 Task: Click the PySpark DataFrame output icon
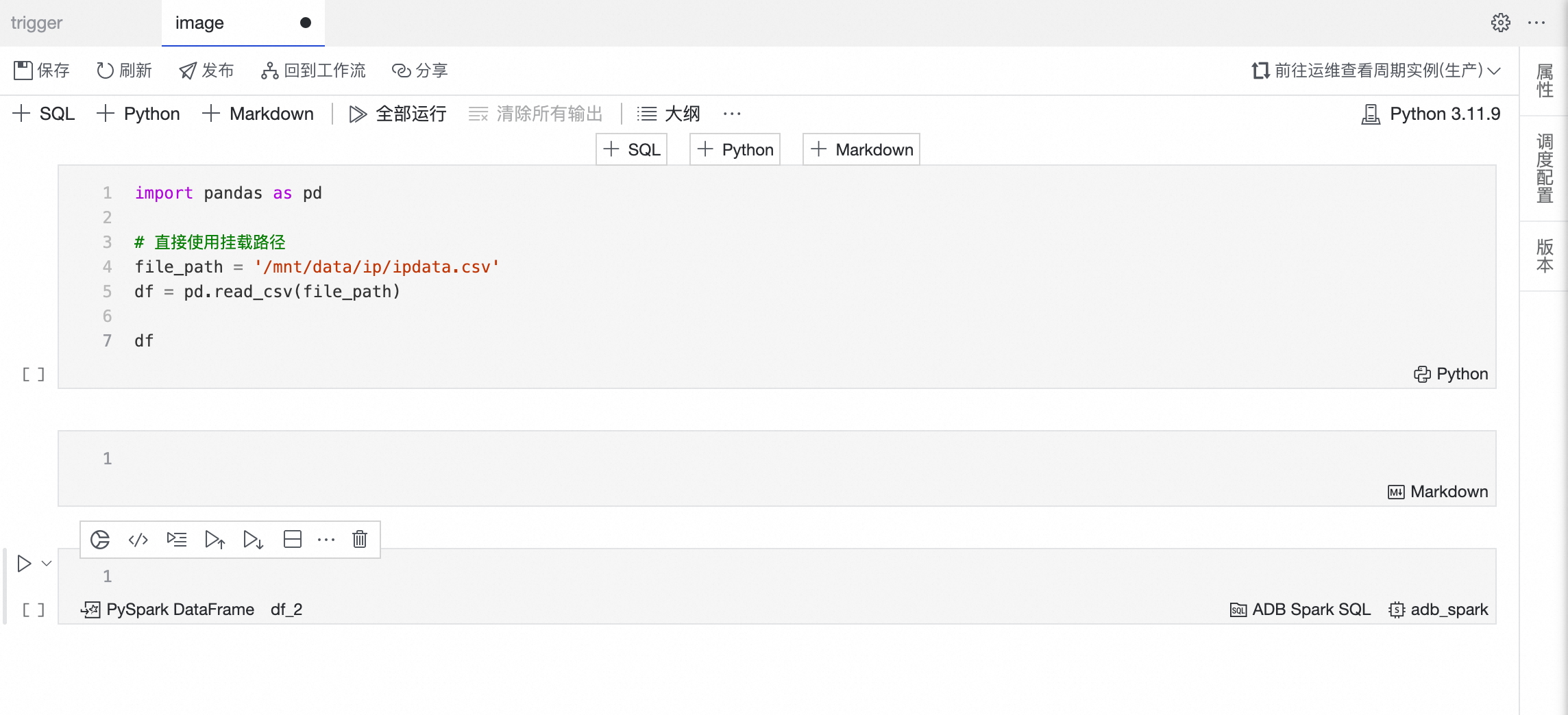coord(90,610)
